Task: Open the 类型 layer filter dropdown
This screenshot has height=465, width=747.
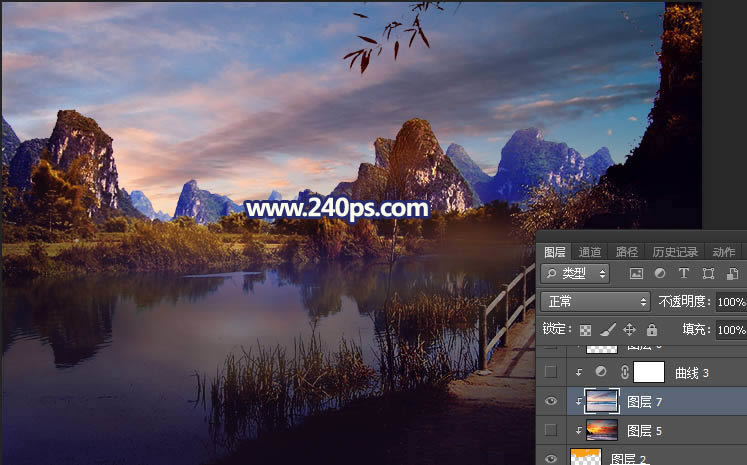Action: [576, 273]
